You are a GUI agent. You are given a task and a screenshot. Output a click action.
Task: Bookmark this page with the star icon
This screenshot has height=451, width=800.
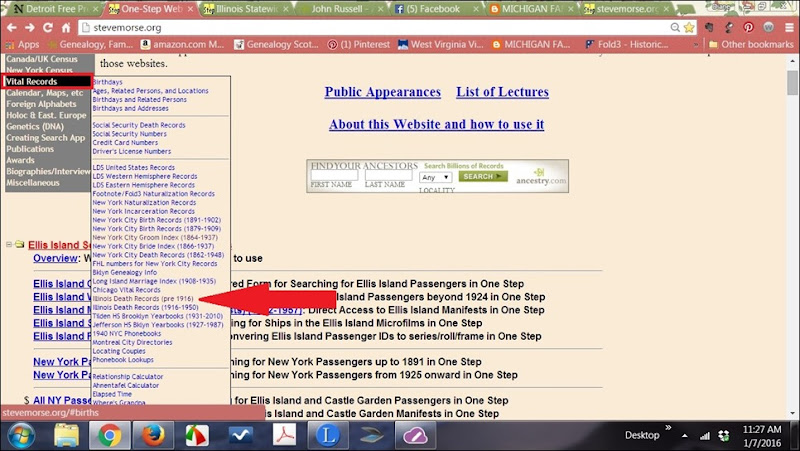pos(689,28)
